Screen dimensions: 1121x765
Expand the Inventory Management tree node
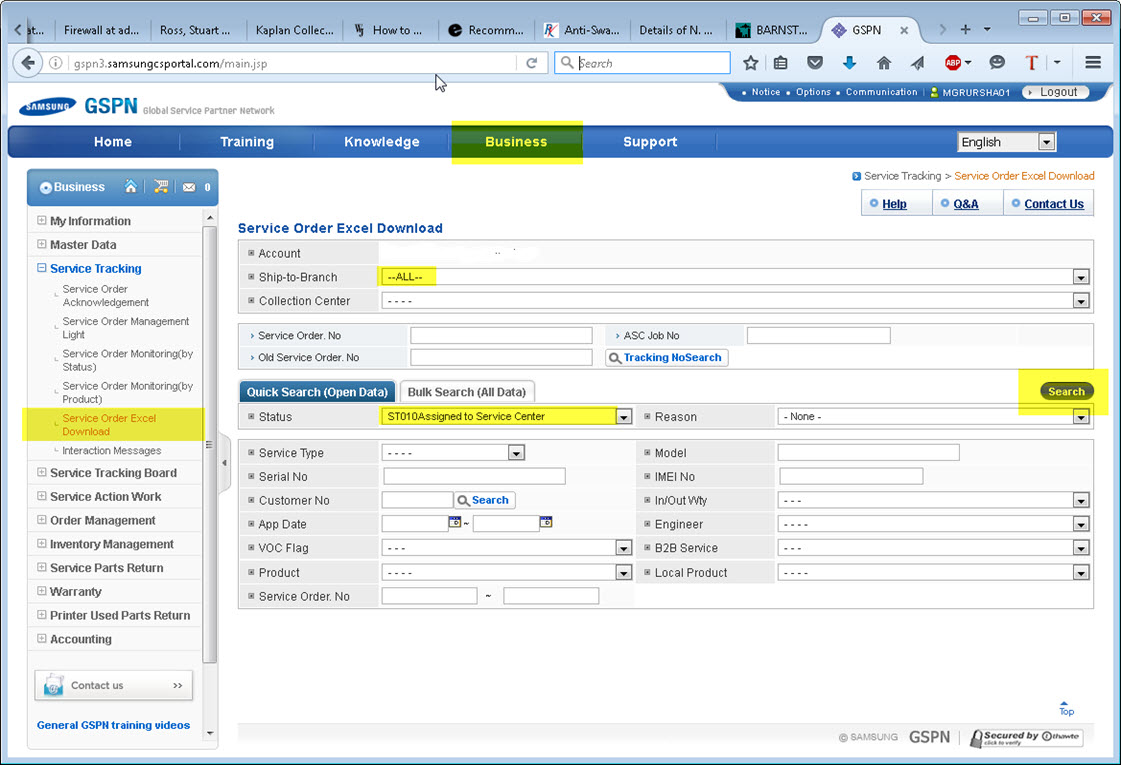pos(42,544)
